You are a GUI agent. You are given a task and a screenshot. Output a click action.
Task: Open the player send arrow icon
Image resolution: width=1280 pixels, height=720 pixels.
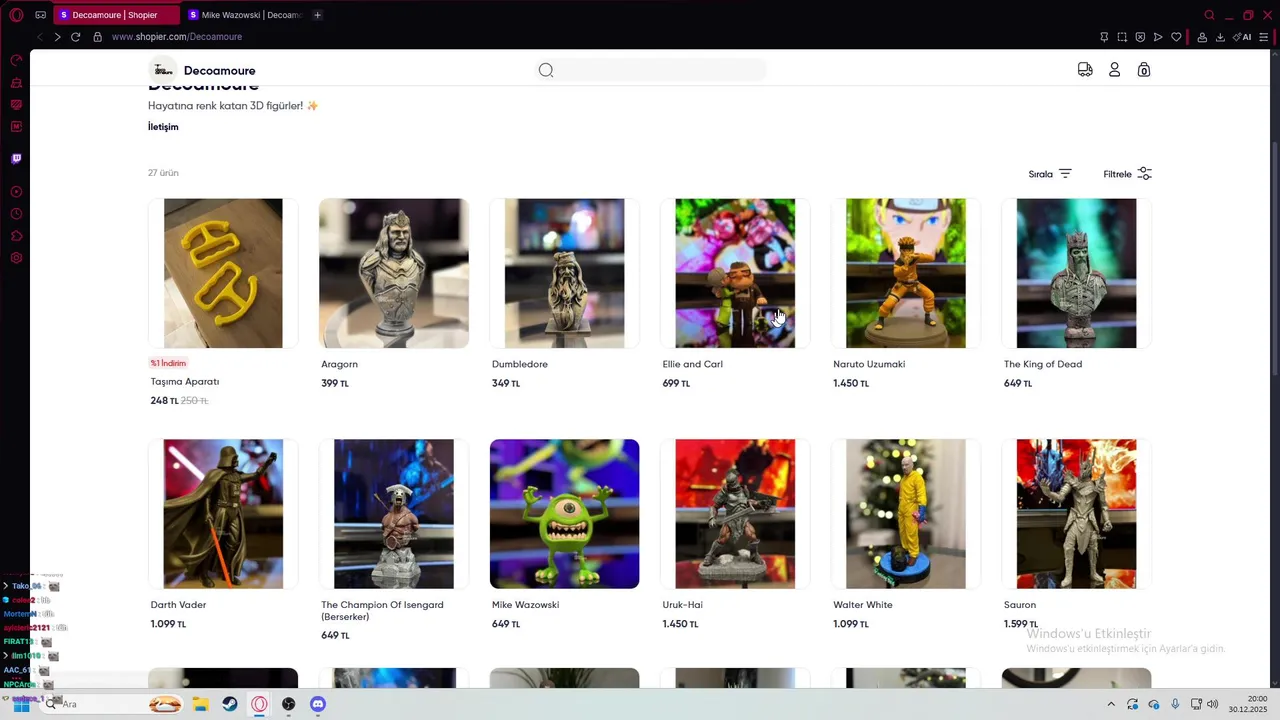pos(1158,37)
